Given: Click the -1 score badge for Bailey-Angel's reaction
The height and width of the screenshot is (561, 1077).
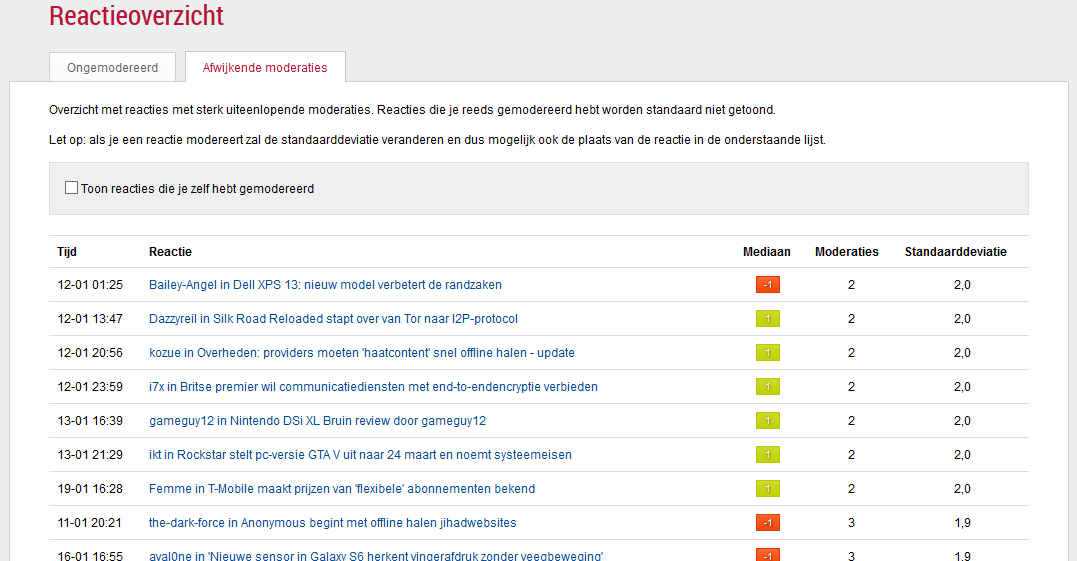Looking at the screenshot, I should tap(767, 285).
